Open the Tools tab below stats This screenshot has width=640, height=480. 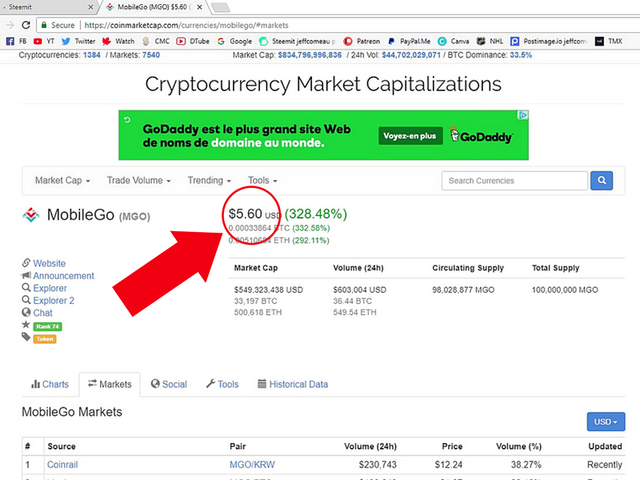pyautogui.click(x=222, y=384)
